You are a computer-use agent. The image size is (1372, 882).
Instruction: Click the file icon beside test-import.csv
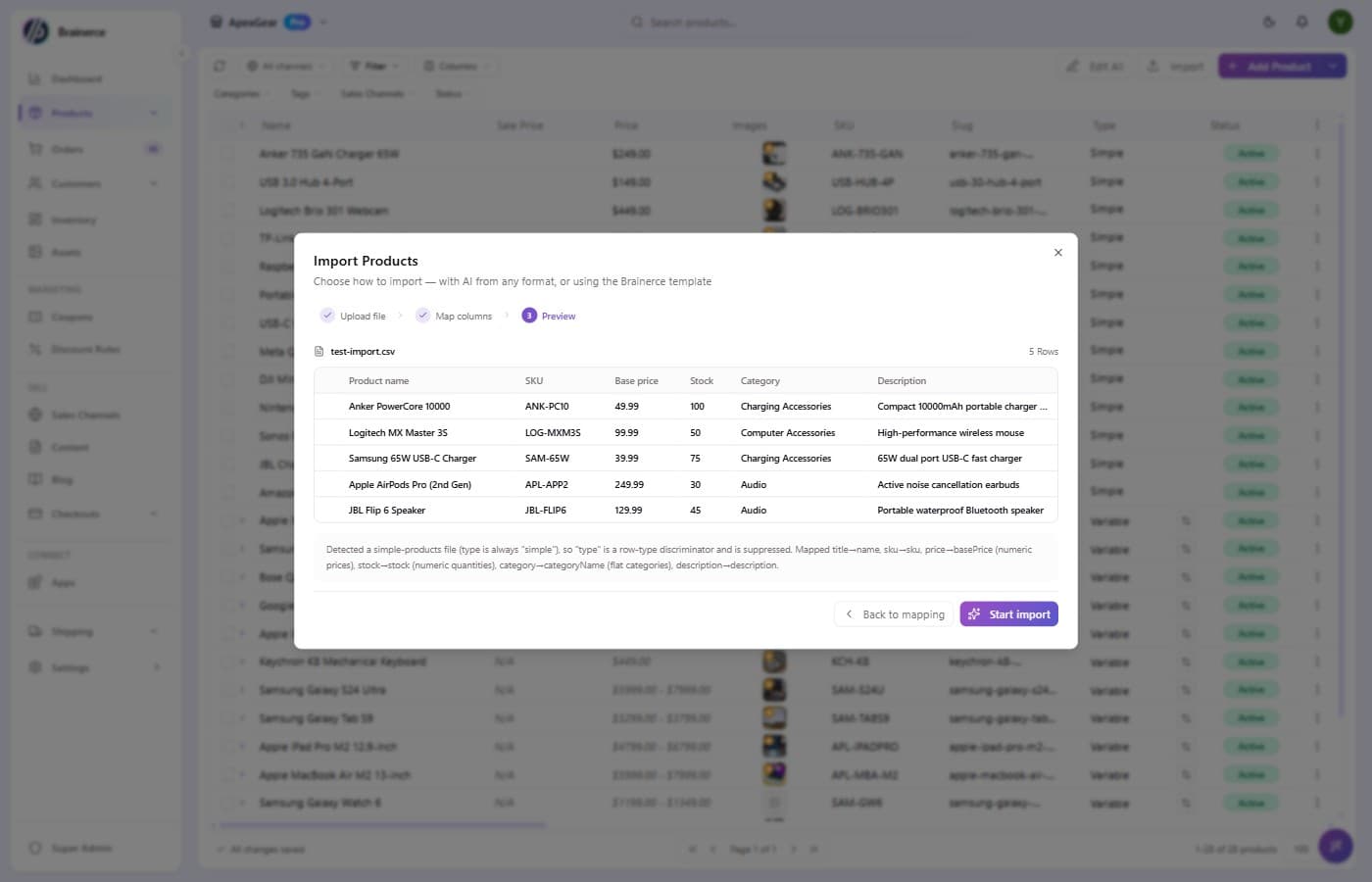tap(318, 351)
